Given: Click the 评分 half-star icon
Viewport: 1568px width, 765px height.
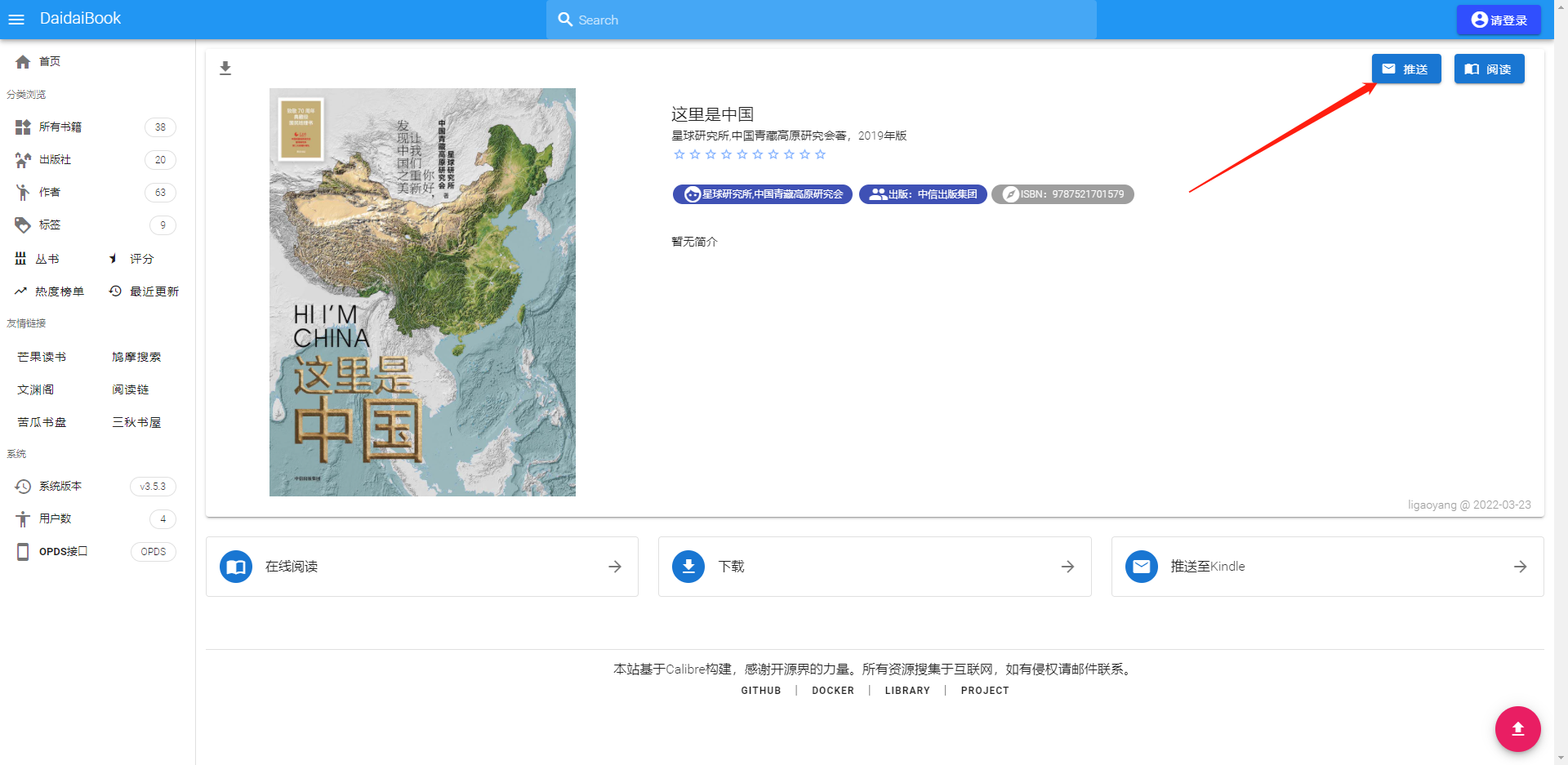Looking at the screenshot, I should [114, 259].
